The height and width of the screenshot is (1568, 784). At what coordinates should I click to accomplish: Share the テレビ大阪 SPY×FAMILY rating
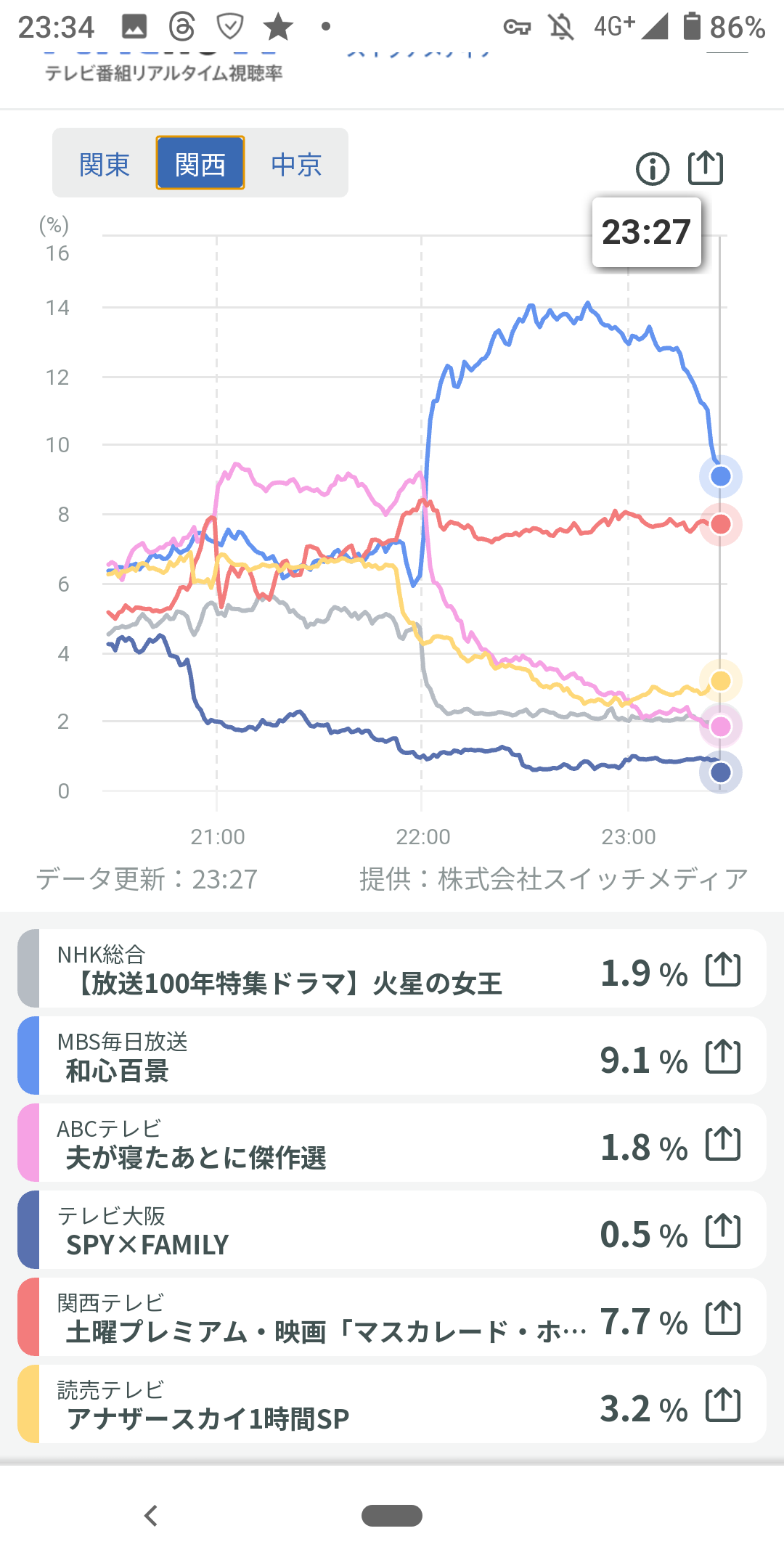pyautogui.click(x=723, y=1231)
